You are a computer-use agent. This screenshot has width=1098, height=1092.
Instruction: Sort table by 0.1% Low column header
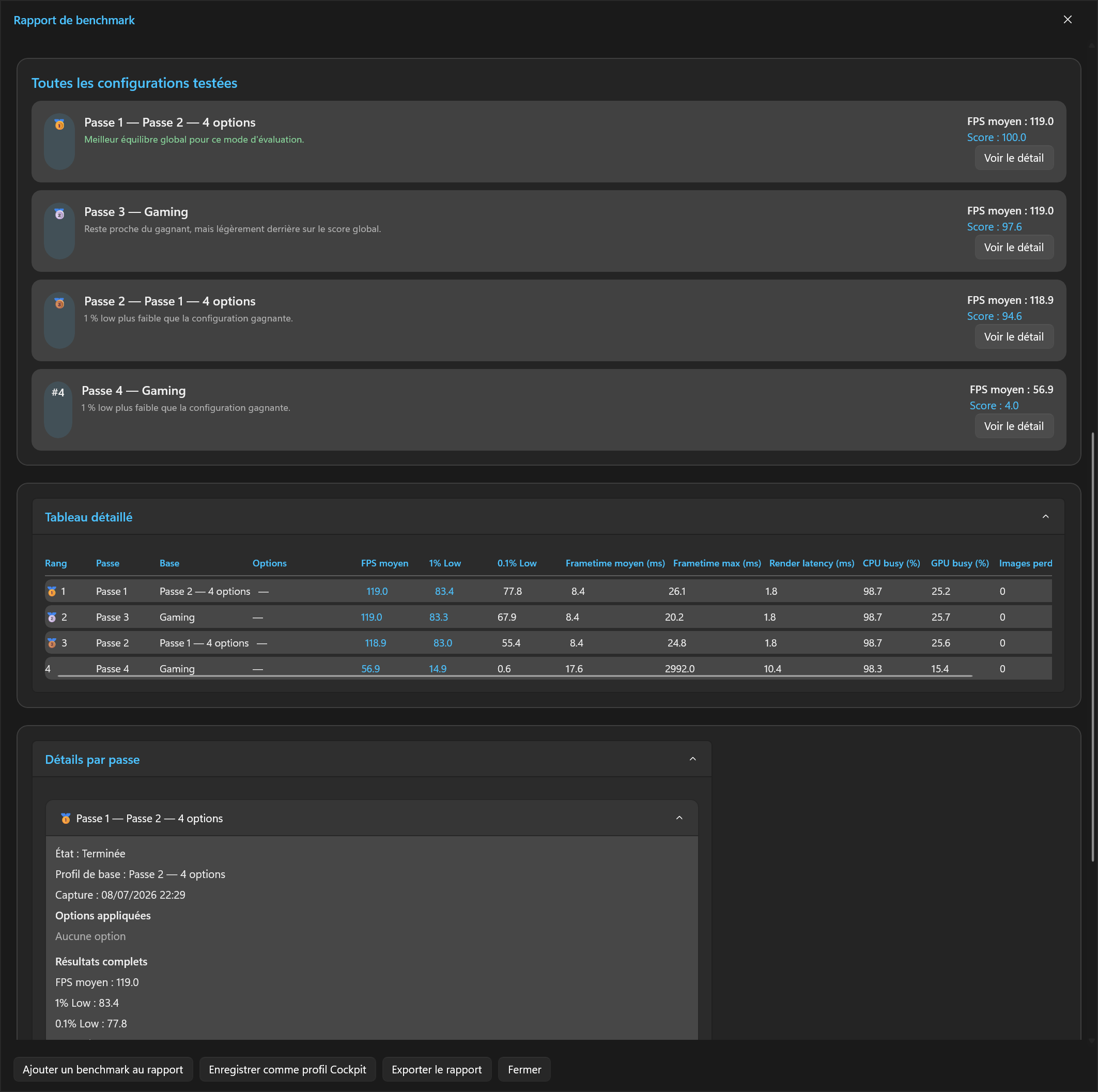tap(517, 563)
